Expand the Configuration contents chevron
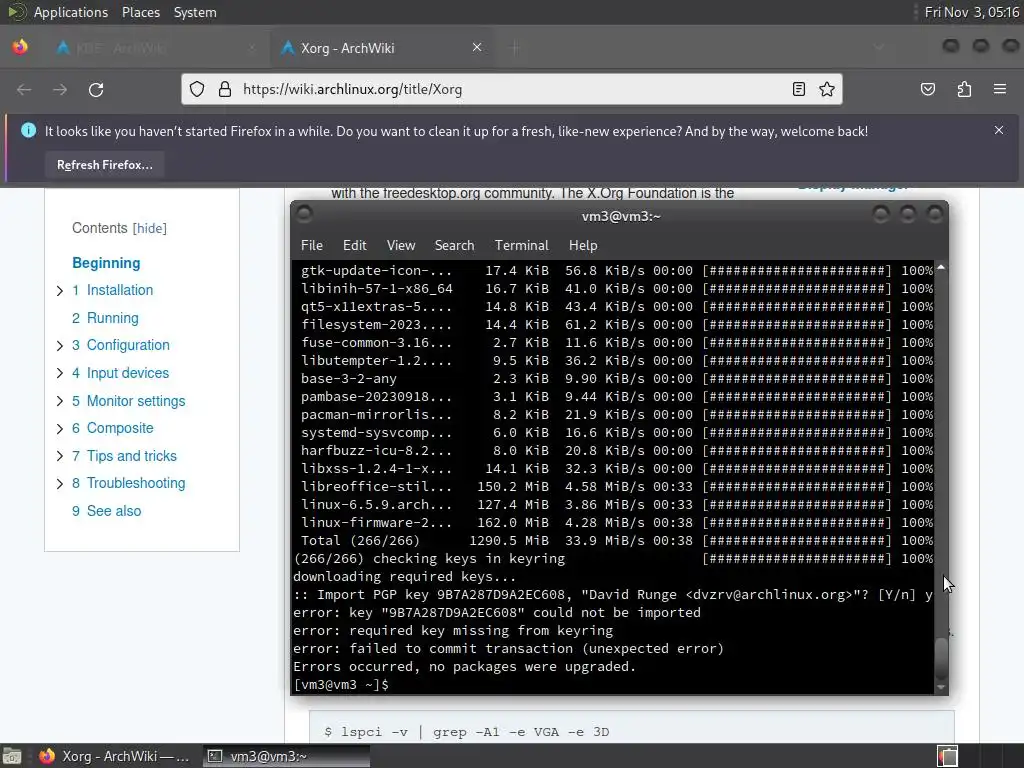This screenshot has width=1024, height=768. point(59,345)
